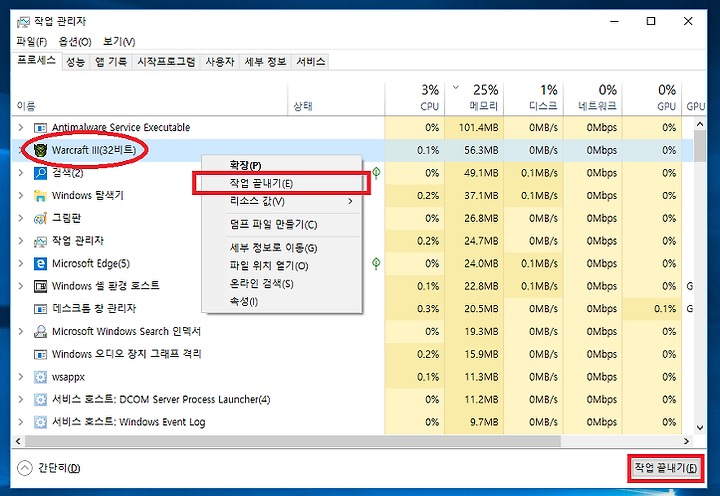This screenshot has width=720, height=496.
Task: Click the 작업 끝내기(E) button at bottom right
Action: (665, 468)
